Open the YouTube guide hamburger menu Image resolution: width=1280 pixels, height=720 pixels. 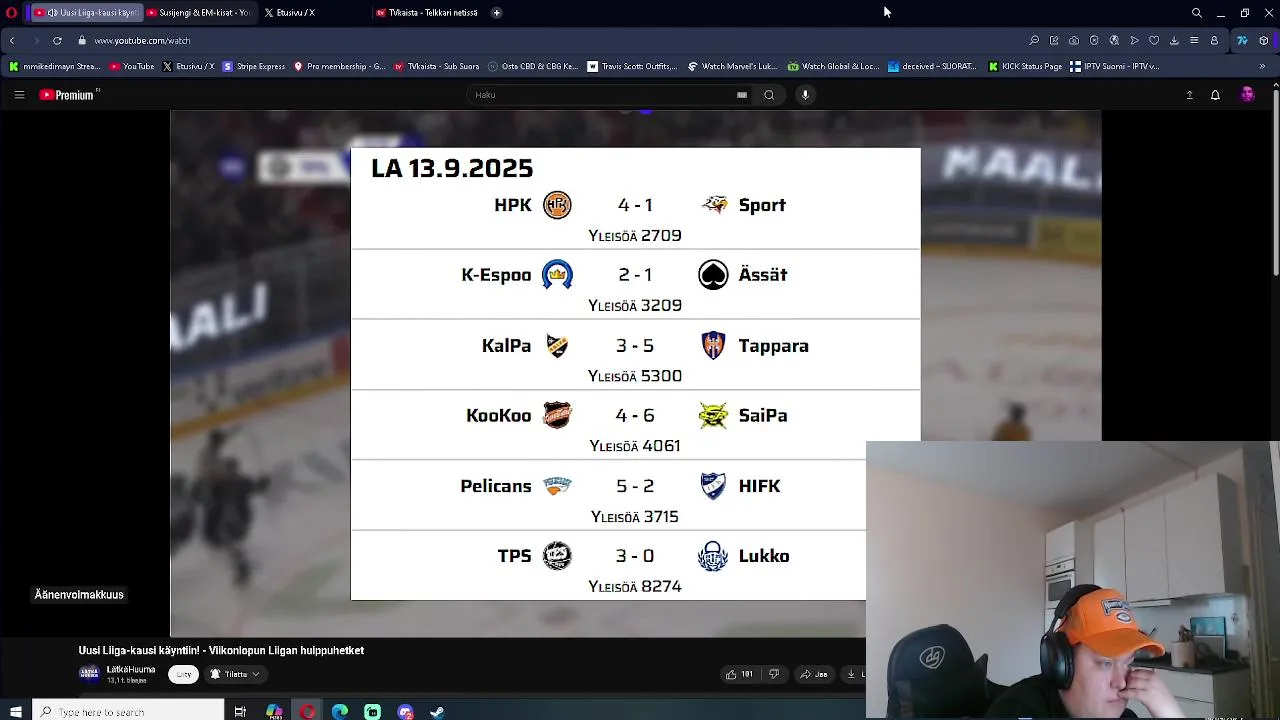[x=19, y=95]
